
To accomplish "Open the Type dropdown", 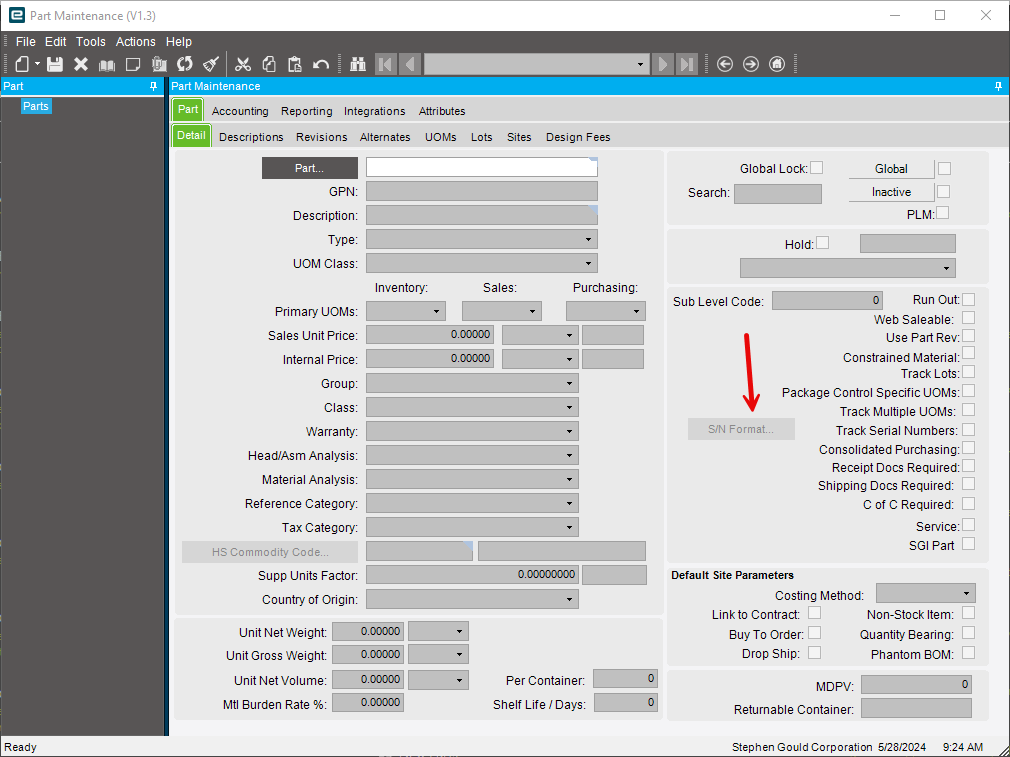I will point(482,239).
